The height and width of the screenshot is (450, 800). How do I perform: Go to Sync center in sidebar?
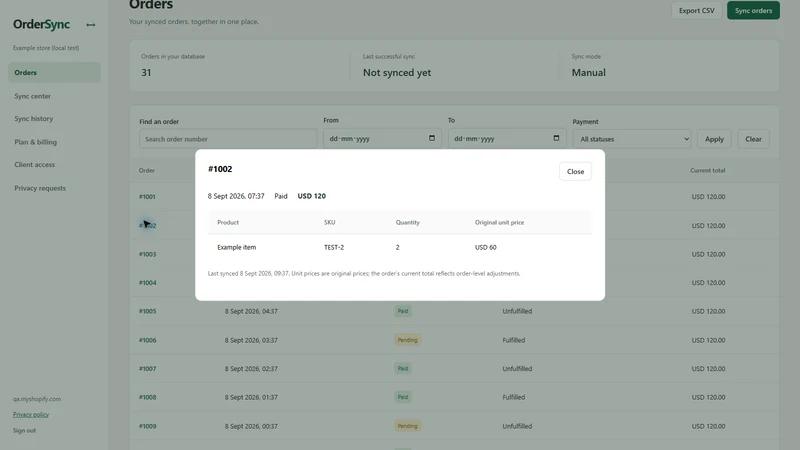(x=33, y=96)
